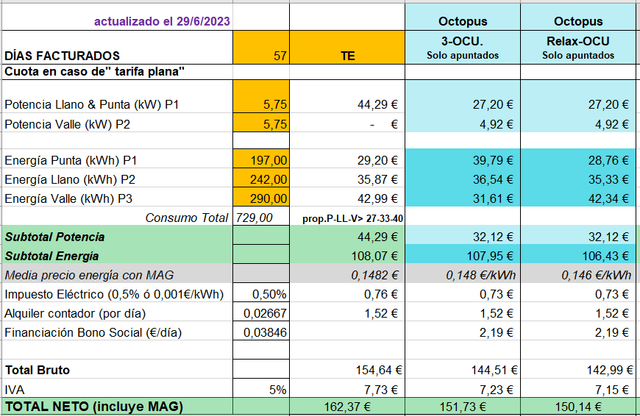The image size is (640, 416).
Task: Select the 3-OCU. column header
Action: [x=463, y=47]
